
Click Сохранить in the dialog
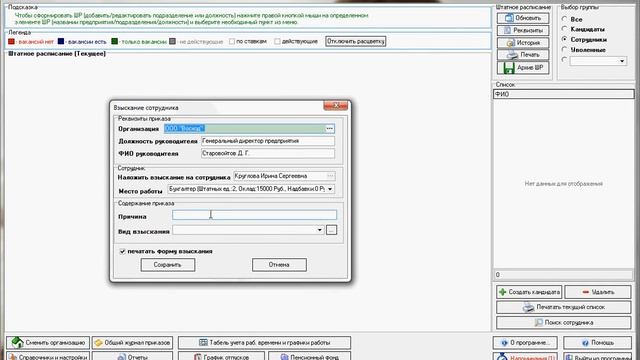pyautogui.click(x=168, y=264)
